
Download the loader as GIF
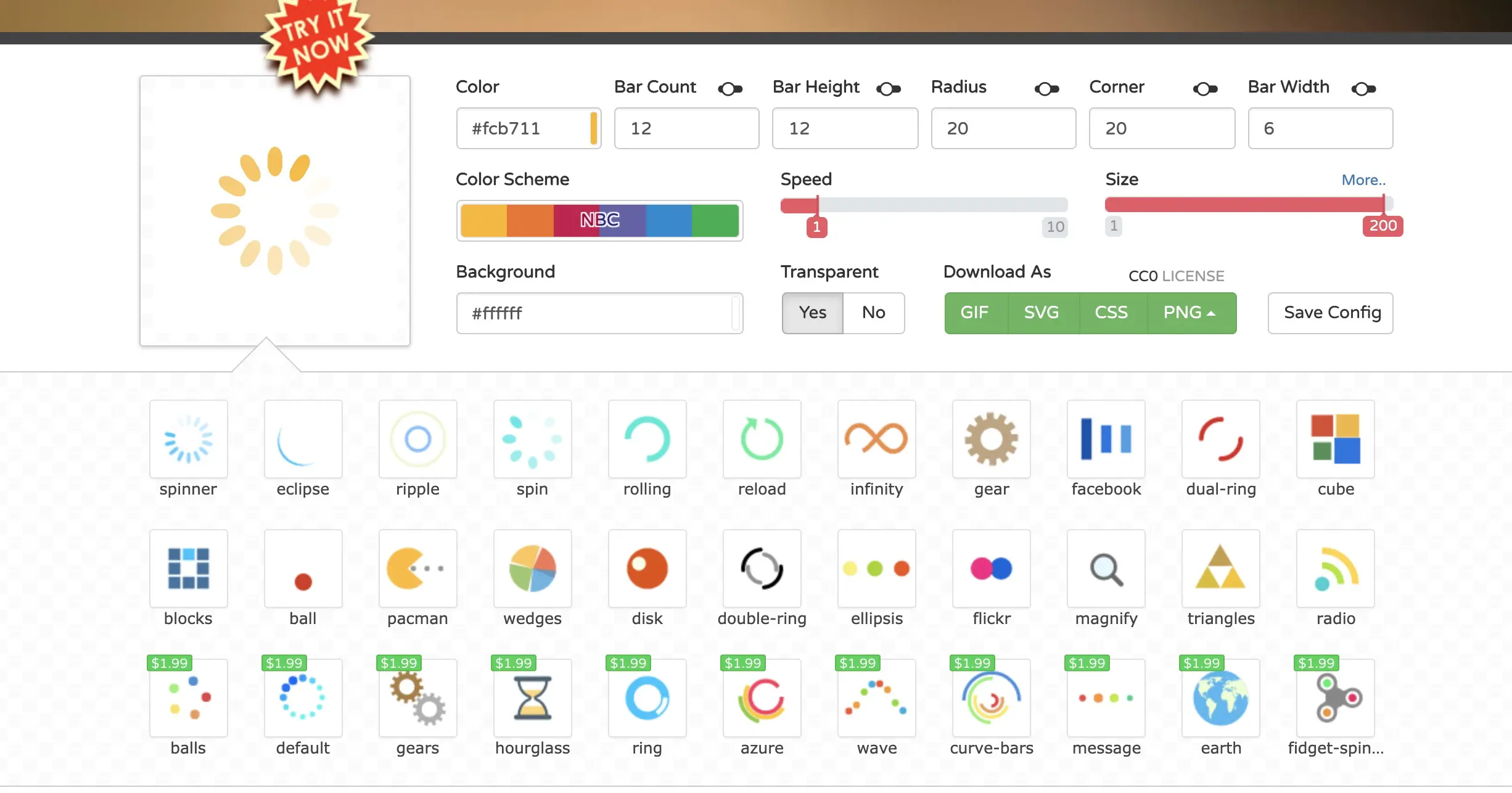pos(974,313)
